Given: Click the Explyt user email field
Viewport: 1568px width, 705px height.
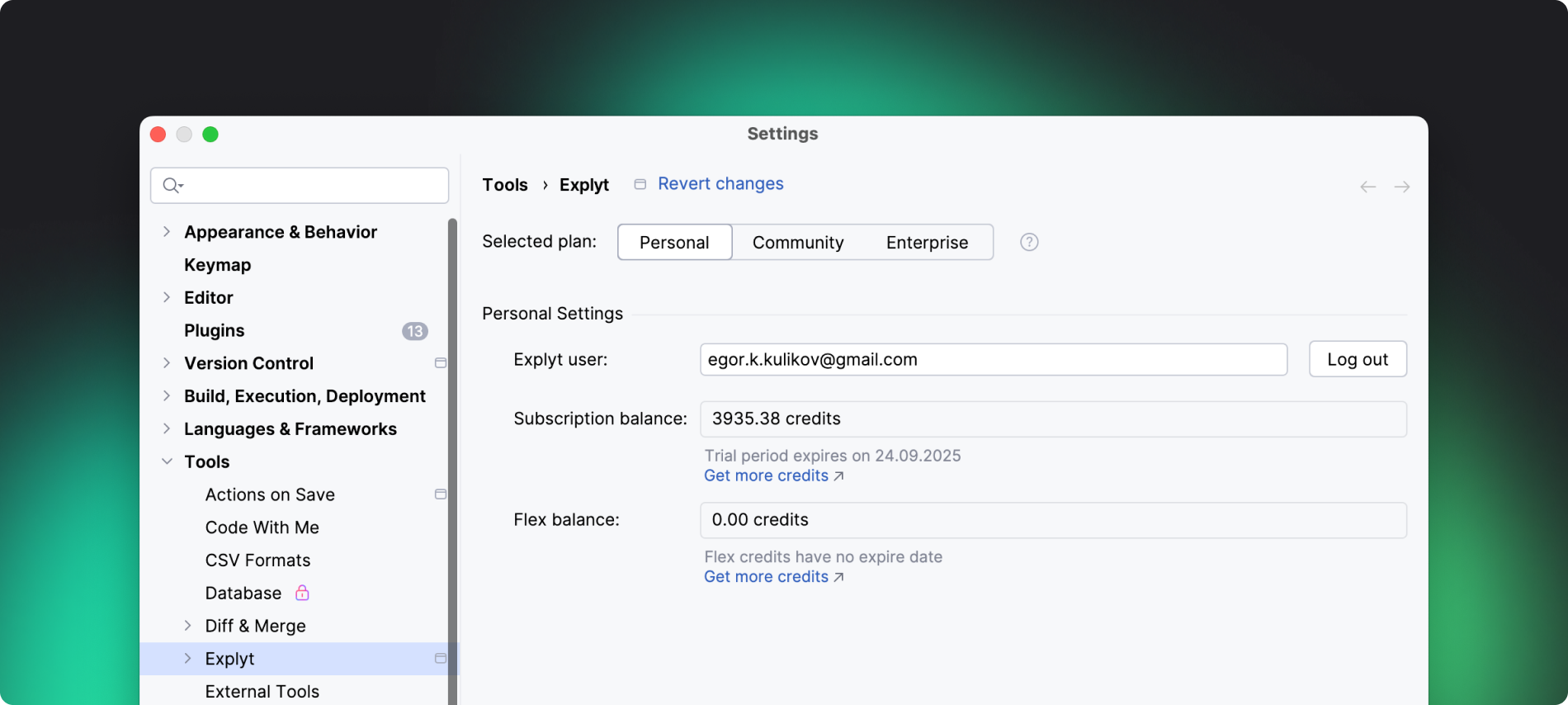Looking at the screenshot, I should pos(993,359).
